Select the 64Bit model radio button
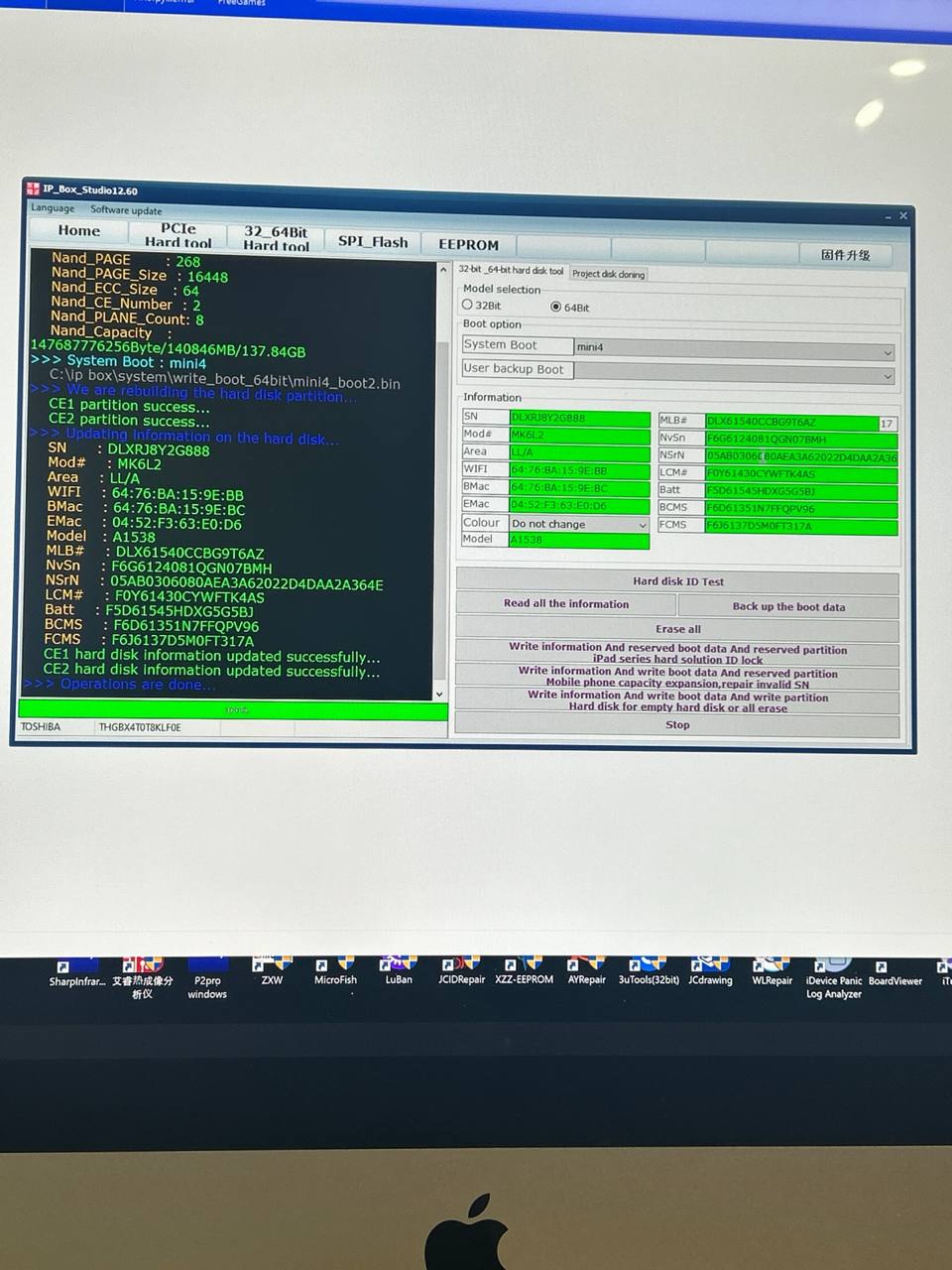This screenshot has width=952, height=1270. click(555, 307)
